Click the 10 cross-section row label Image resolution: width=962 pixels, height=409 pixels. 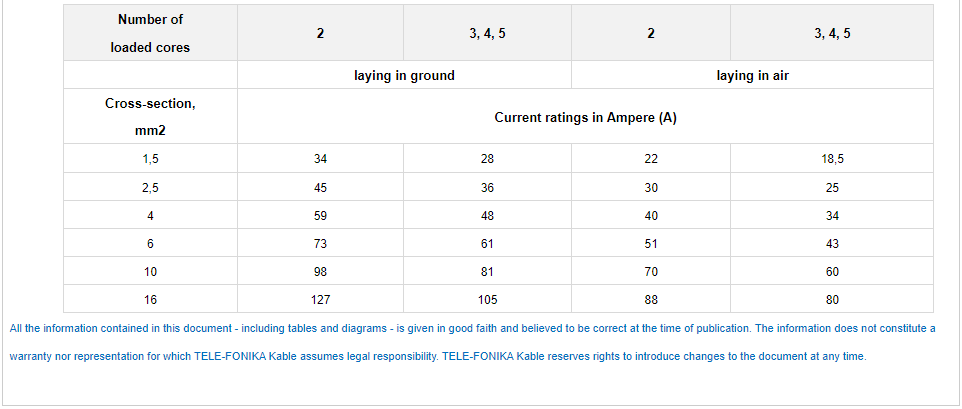(150, 272)
